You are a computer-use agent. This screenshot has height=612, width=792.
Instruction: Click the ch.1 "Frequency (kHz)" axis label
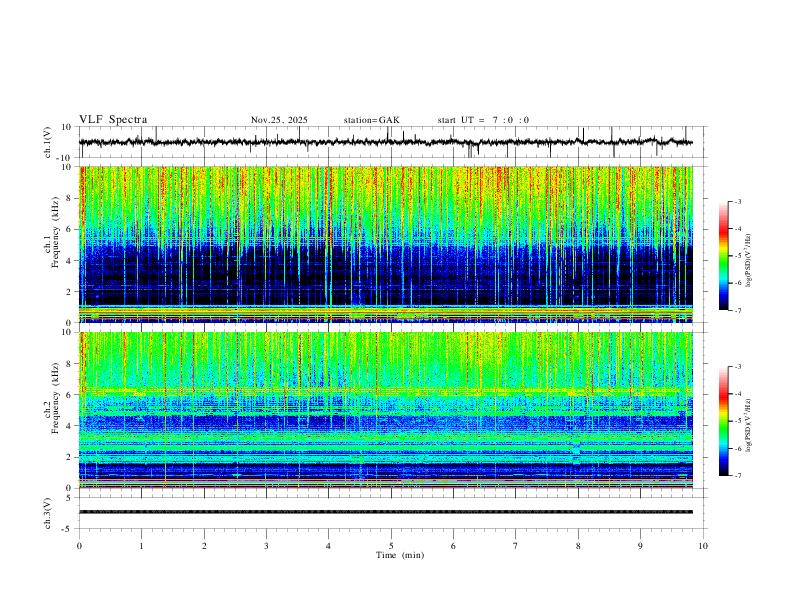click(55, 232)
